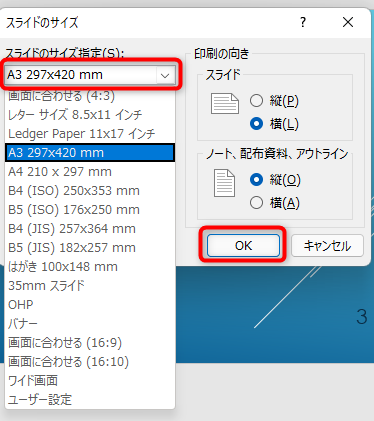374x421 pixels.
Task: Select ワイド画面 size option
Action: [x=90, y=381]
